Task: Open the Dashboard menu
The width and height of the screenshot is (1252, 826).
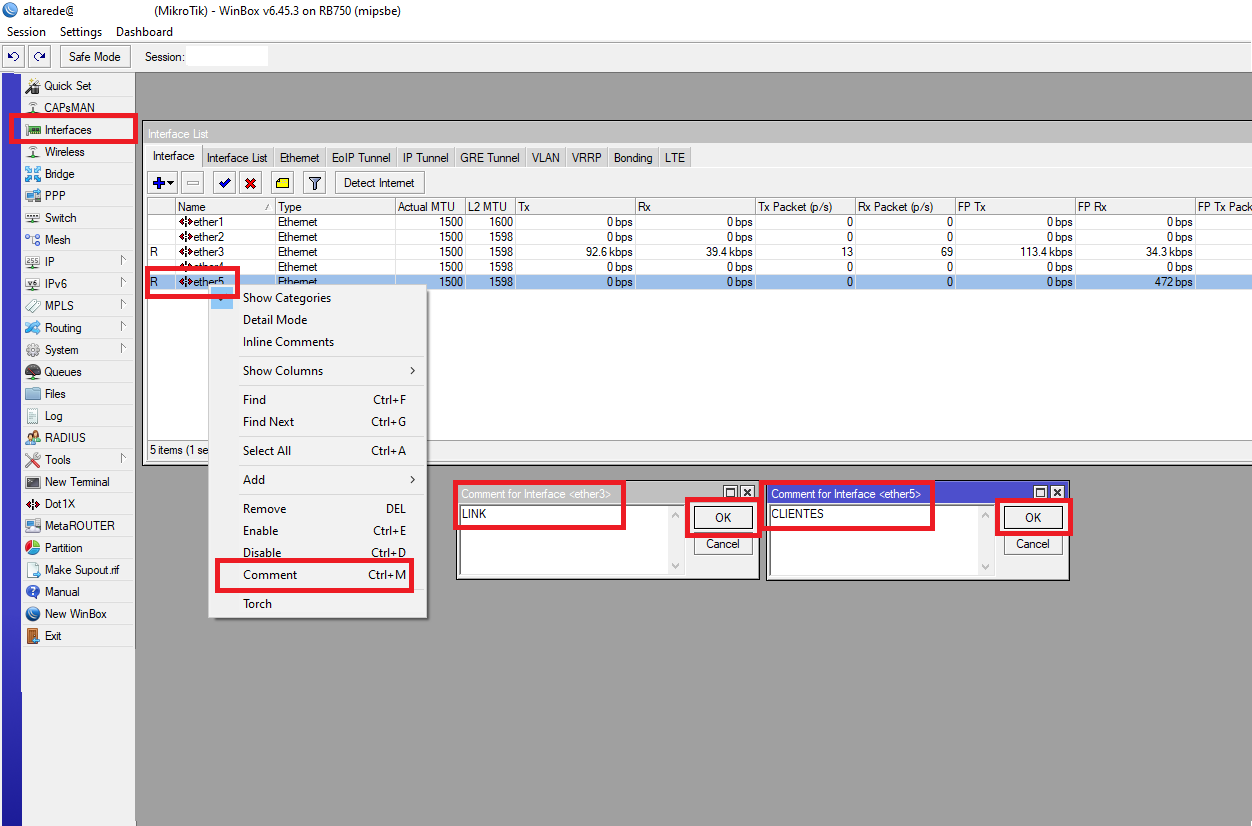Action: [144, 32]
